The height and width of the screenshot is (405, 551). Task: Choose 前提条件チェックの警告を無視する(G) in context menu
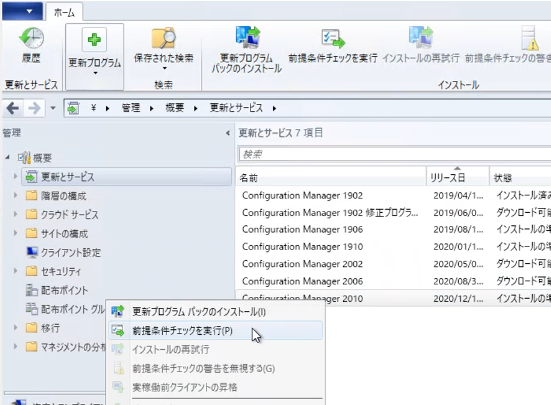tap(215, 368)
